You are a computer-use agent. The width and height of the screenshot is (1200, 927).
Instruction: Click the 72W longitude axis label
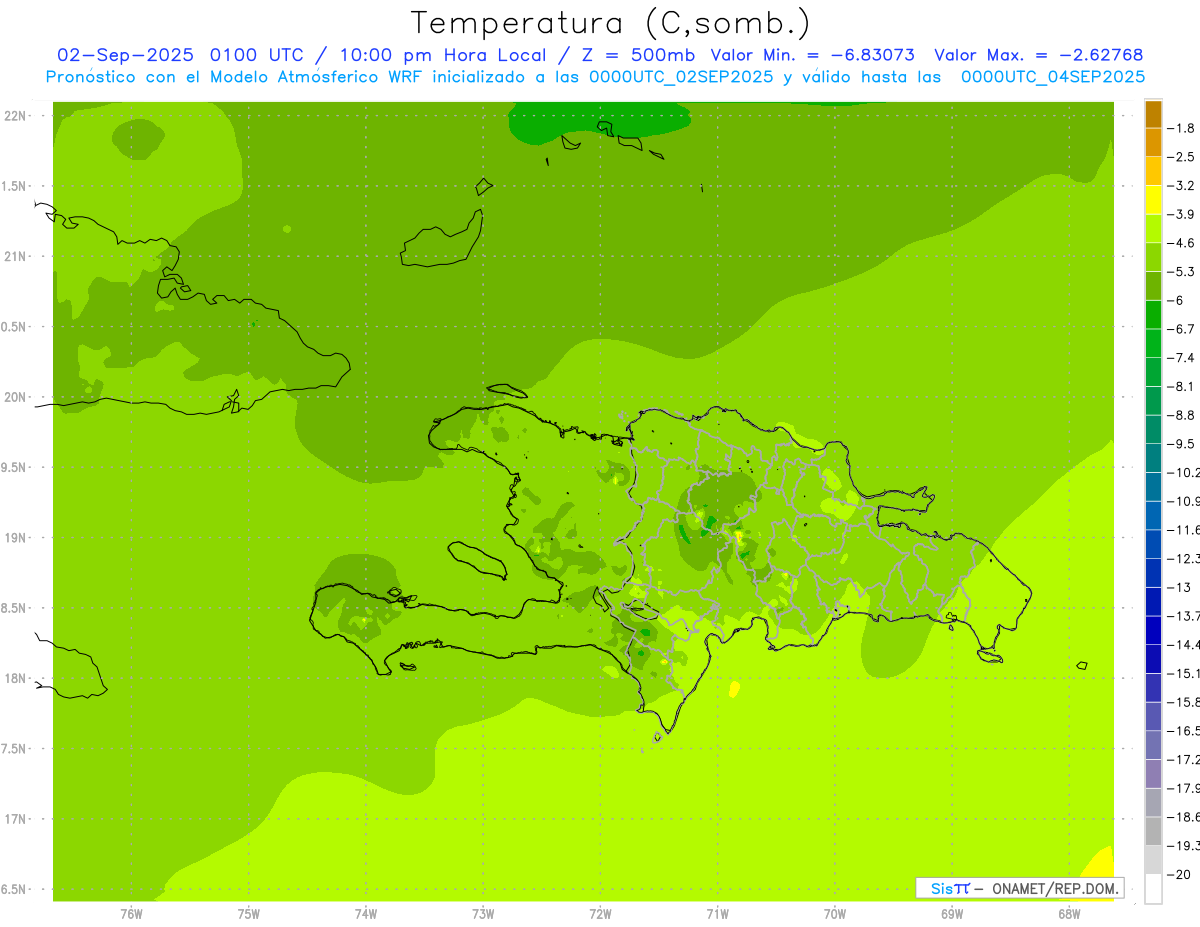(600, 914)
